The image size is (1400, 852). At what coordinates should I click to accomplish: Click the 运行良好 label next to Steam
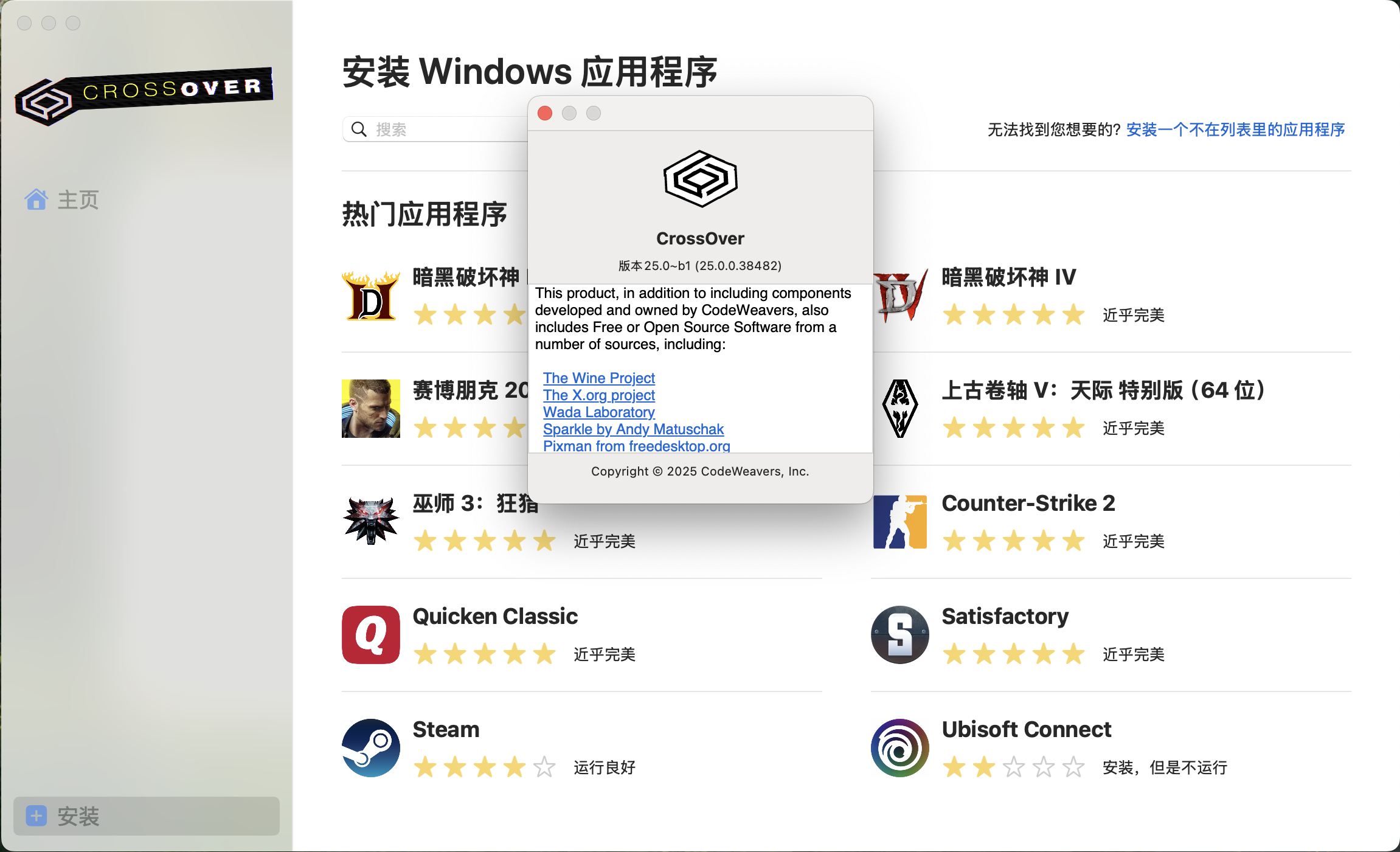[605, 767]
